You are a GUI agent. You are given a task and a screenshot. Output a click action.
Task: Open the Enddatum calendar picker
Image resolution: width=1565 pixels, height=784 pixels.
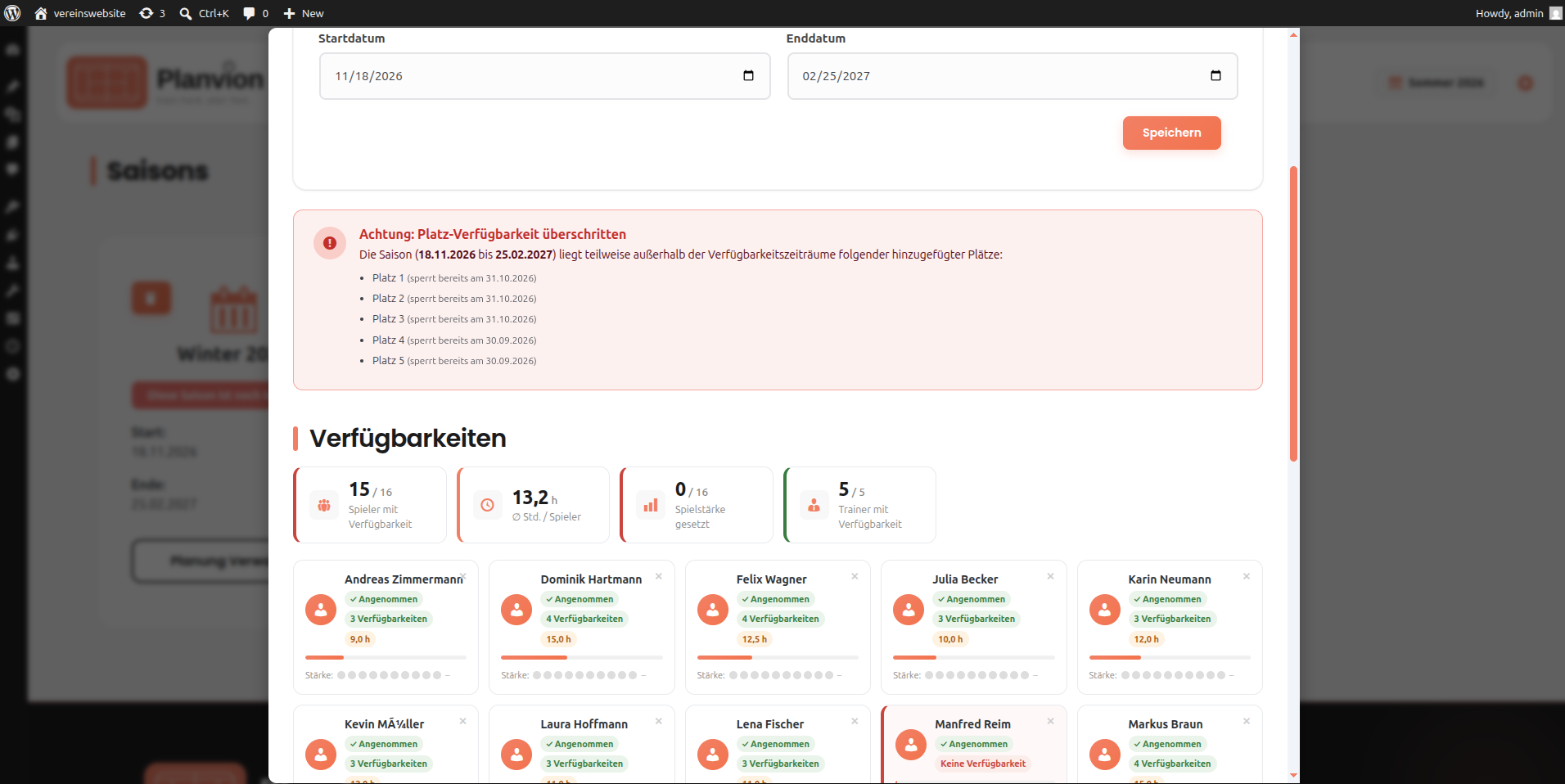point(1215,76)
